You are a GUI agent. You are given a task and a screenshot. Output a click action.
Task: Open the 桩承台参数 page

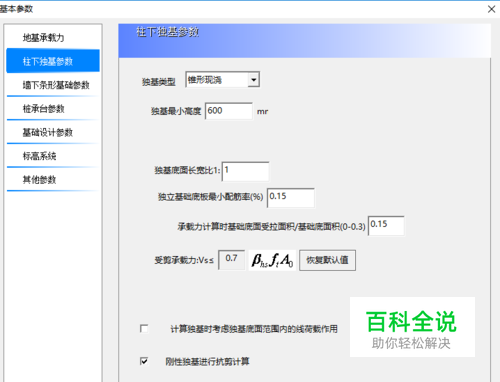(43, 109)
